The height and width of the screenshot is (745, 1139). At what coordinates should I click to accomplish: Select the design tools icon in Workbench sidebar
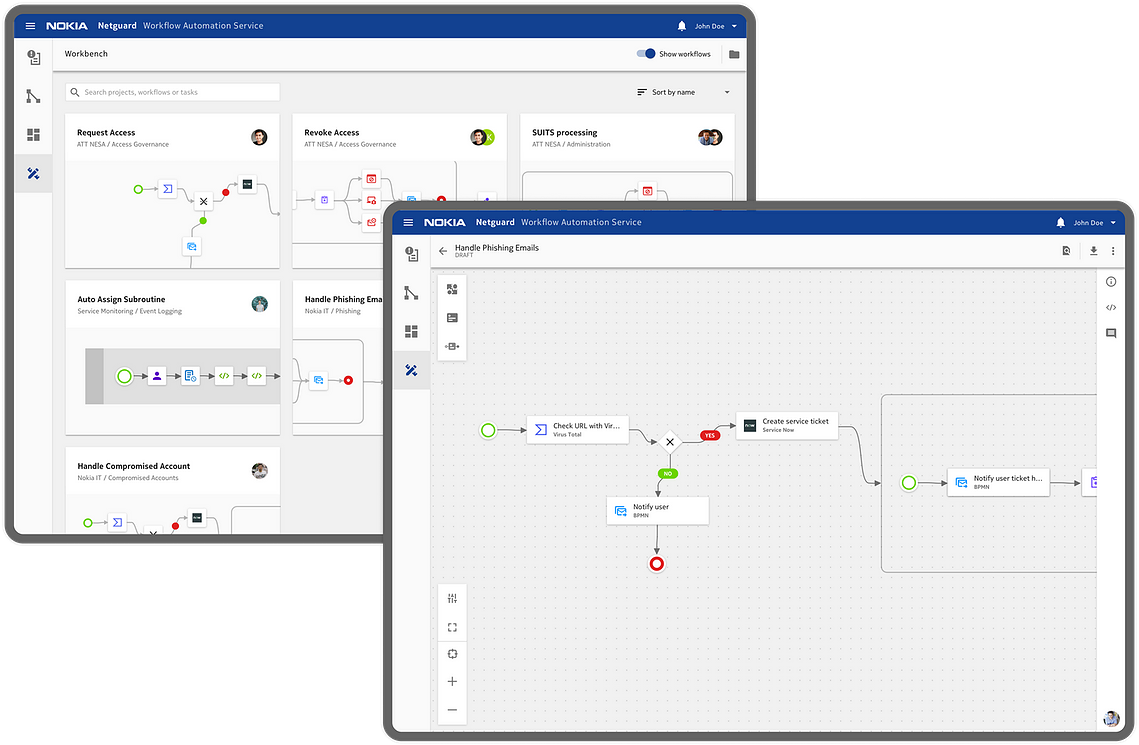[33, 174]
